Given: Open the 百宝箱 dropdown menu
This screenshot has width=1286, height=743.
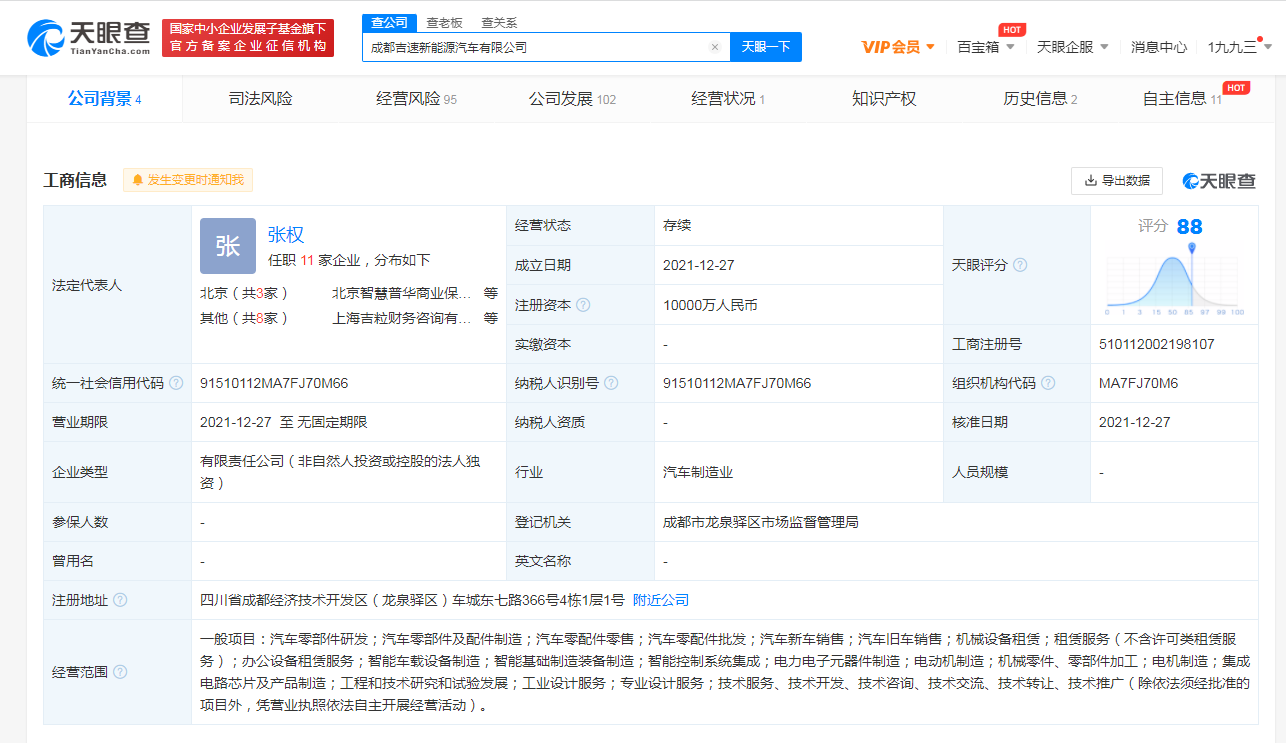Looking at the screenshot, I should point(985,47).
